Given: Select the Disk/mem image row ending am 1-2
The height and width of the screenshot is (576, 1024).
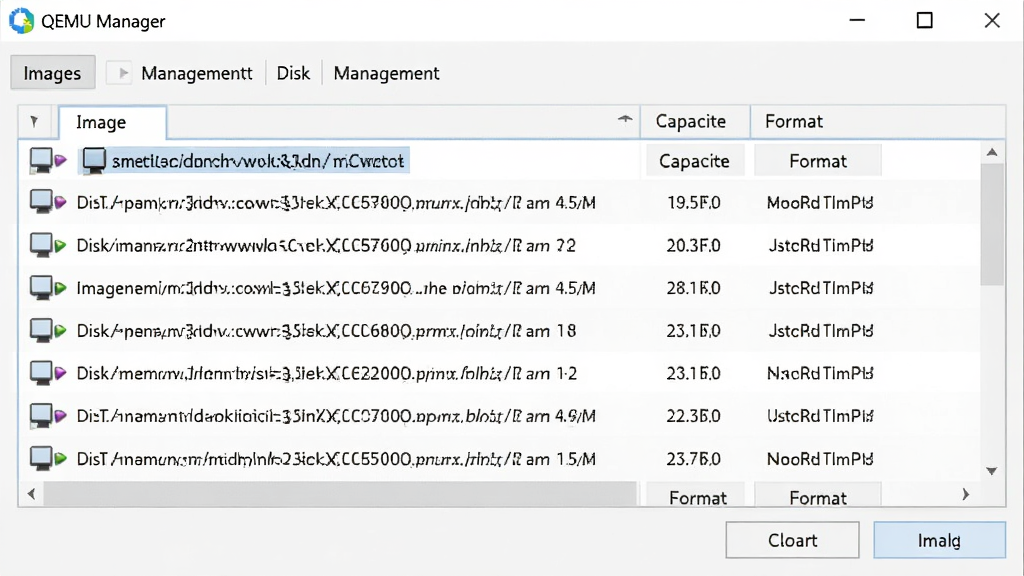Looking at the screenshot, I should pyautogui.click(x=327, y=374).
